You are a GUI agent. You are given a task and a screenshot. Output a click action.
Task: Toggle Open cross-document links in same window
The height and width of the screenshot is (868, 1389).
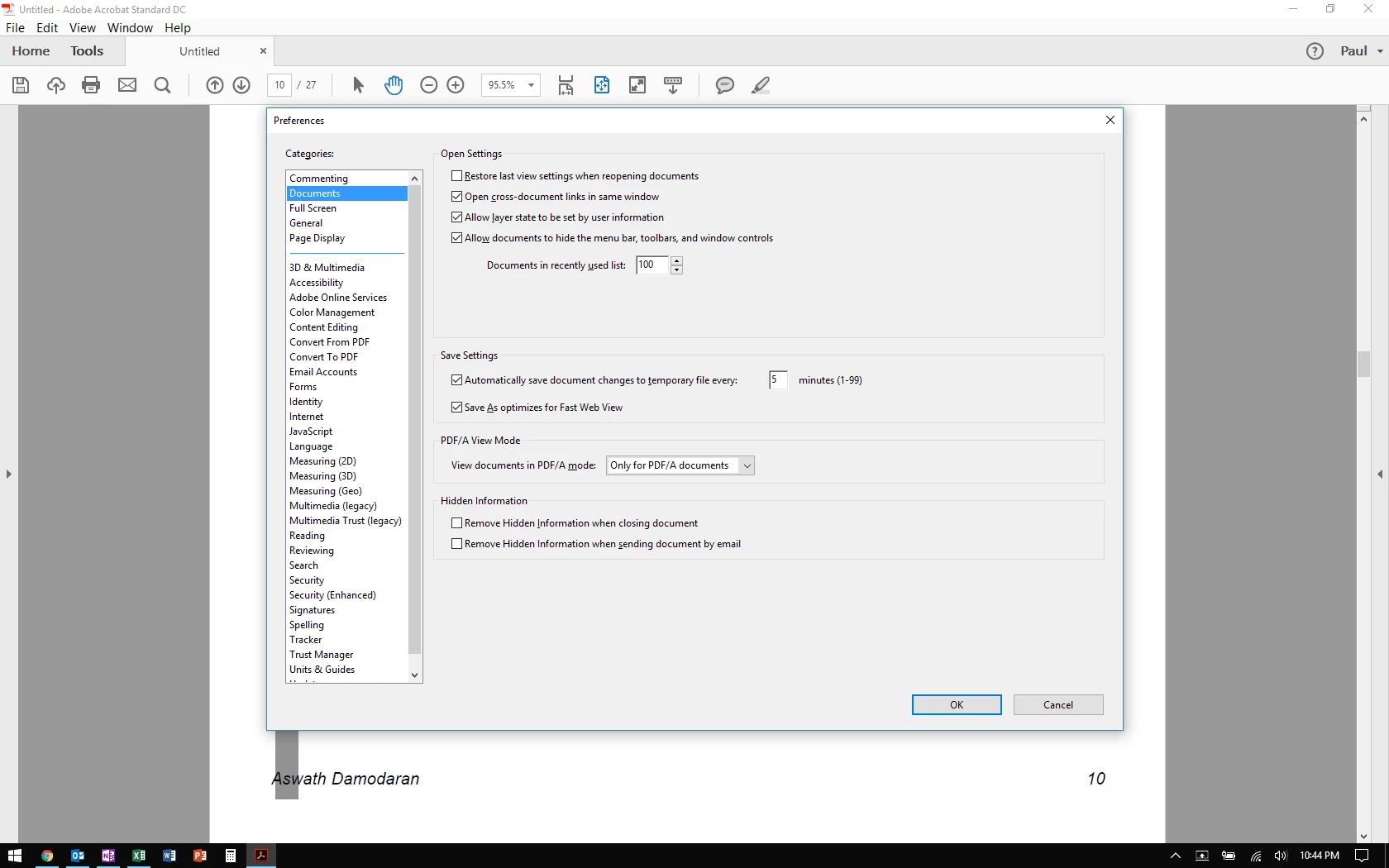456,197
